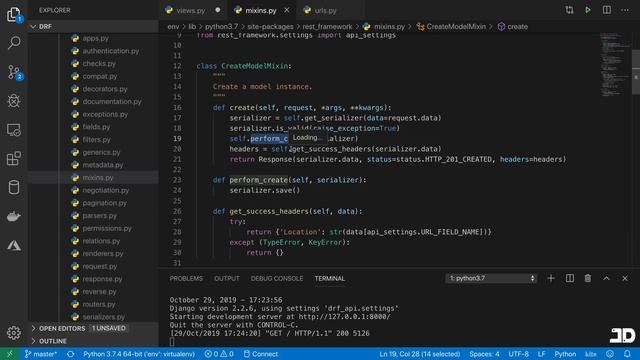Open the Search view
This screenshot has width=640, height=360.
pos(14,42)
